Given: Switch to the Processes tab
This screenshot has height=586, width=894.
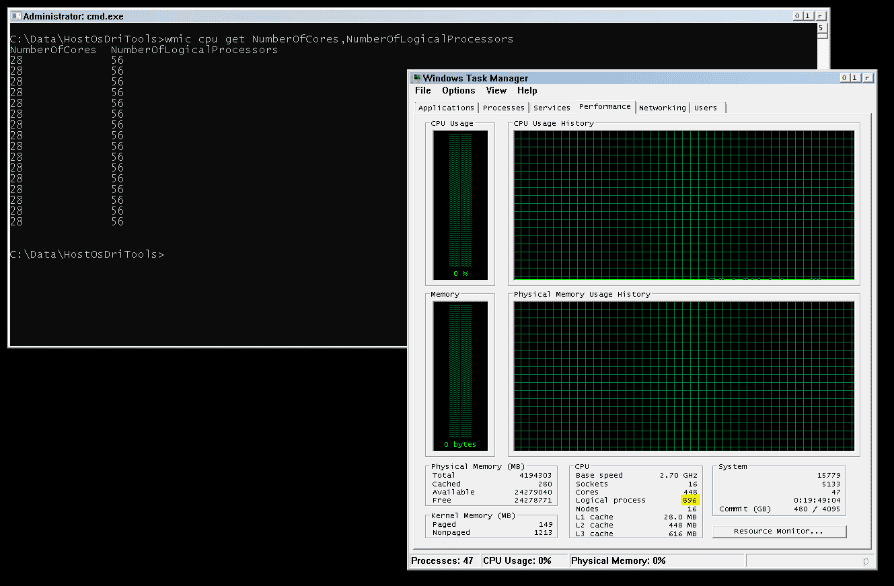Looking at the screenshot, I should [x=503, y=108].
